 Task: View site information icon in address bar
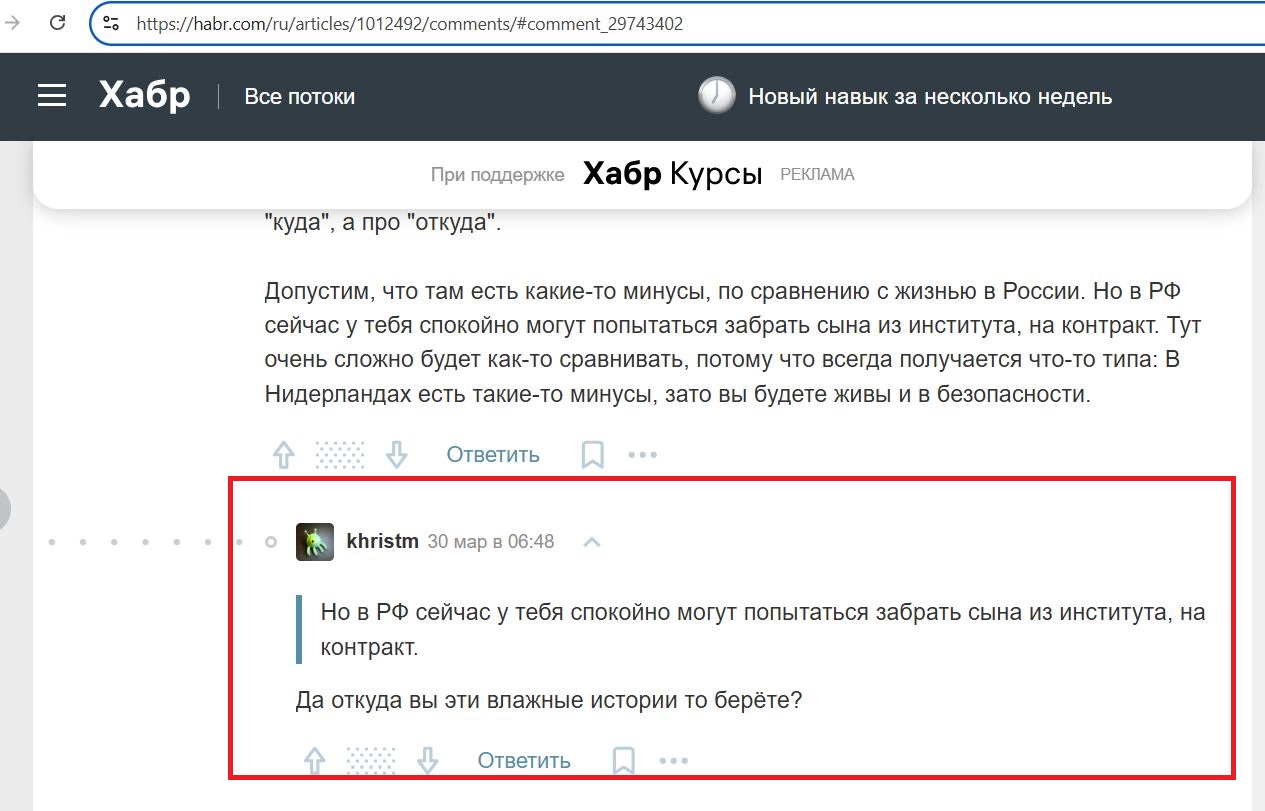click(111, 23)
